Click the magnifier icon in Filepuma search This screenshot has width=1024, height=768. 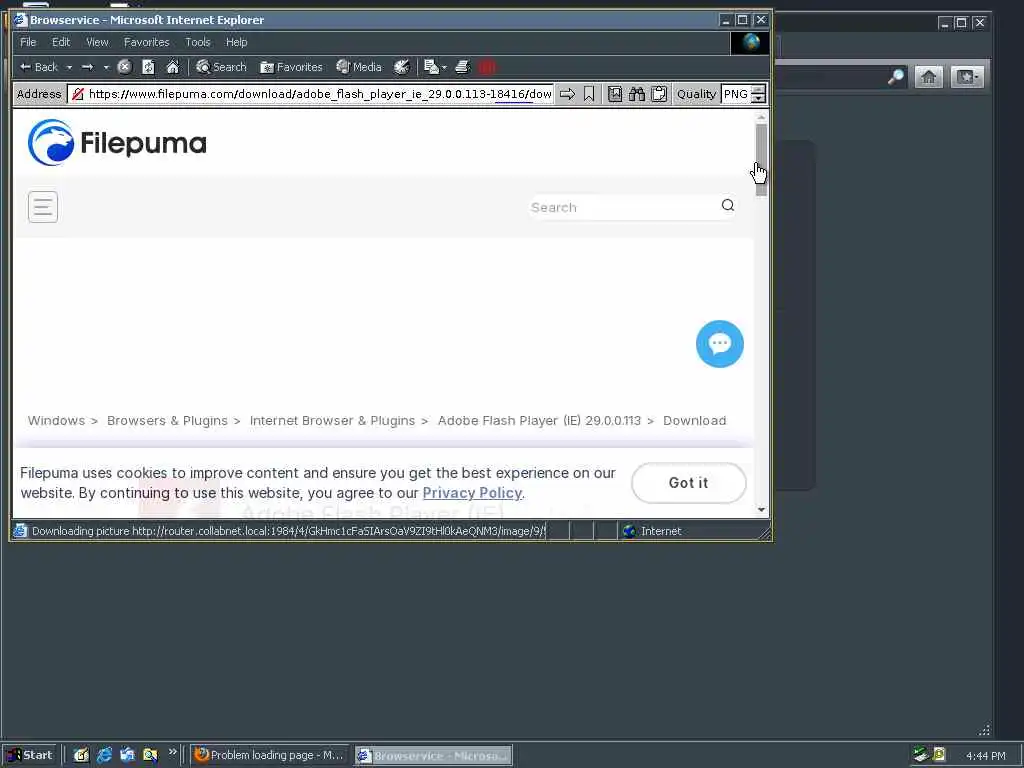pos(728,206)
